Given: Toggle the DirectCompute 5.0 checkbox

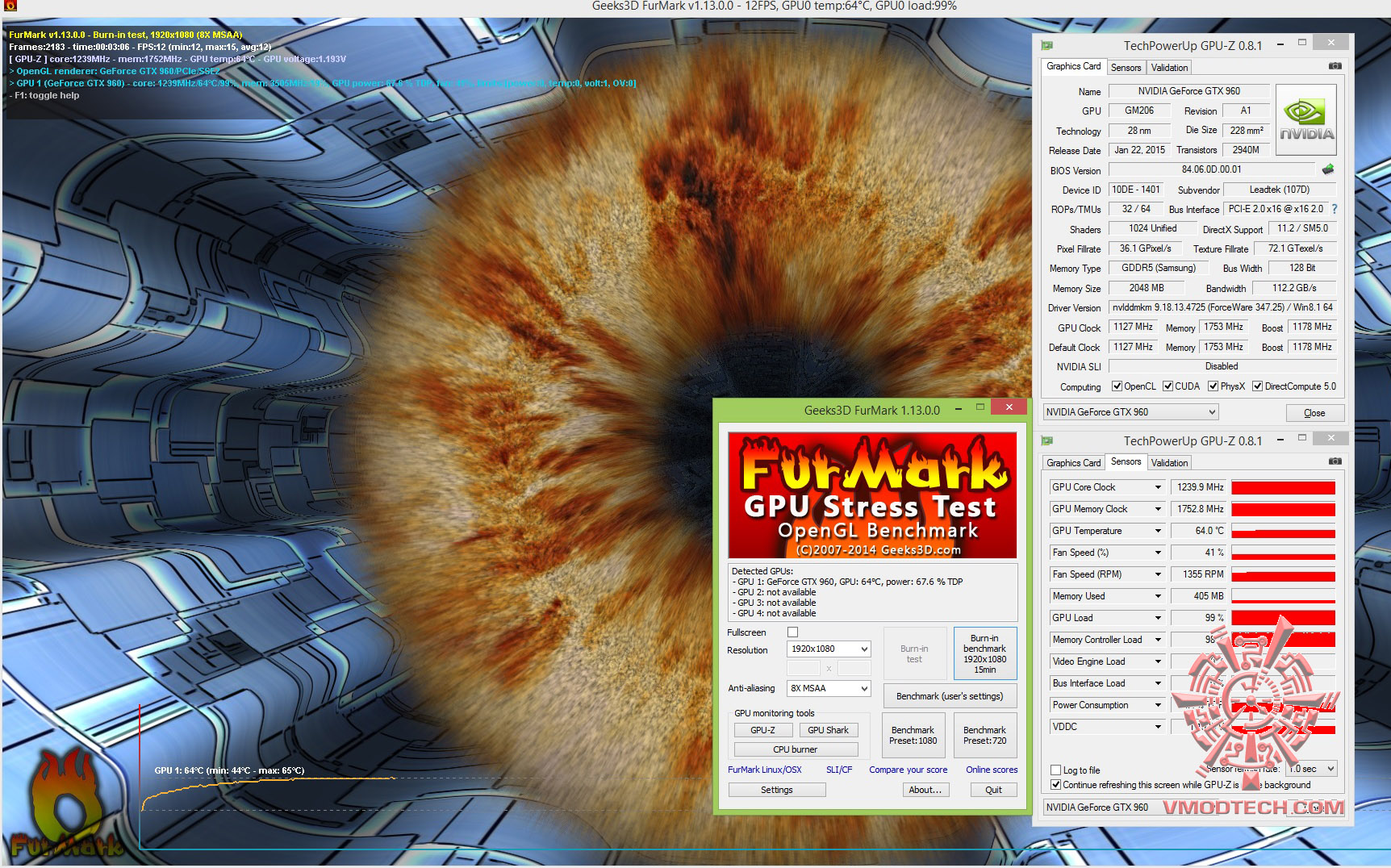Looking at the screenshot, I should (1257, 386).
